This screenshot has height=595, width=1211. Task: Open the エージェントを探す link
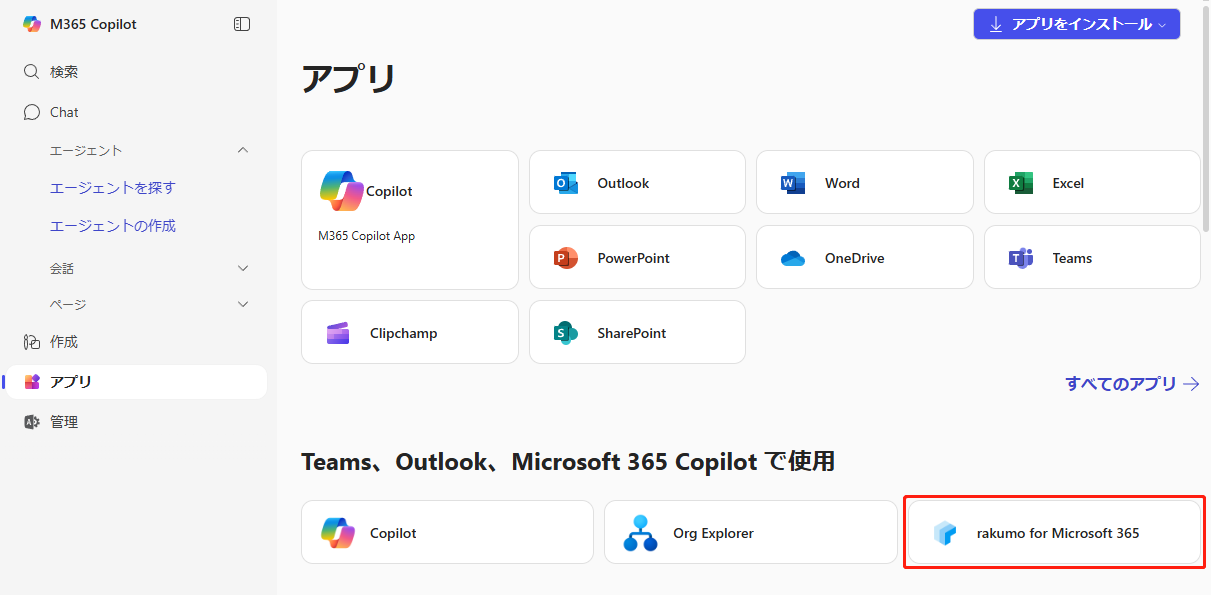pyautogui.click(x=113, y=188)
